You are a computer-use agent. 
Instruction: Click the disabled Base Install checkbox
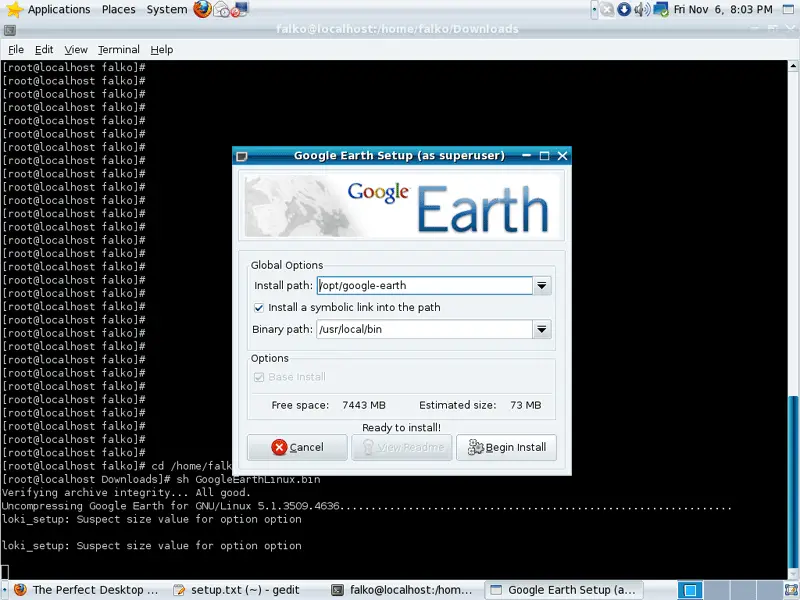[259, 377]
